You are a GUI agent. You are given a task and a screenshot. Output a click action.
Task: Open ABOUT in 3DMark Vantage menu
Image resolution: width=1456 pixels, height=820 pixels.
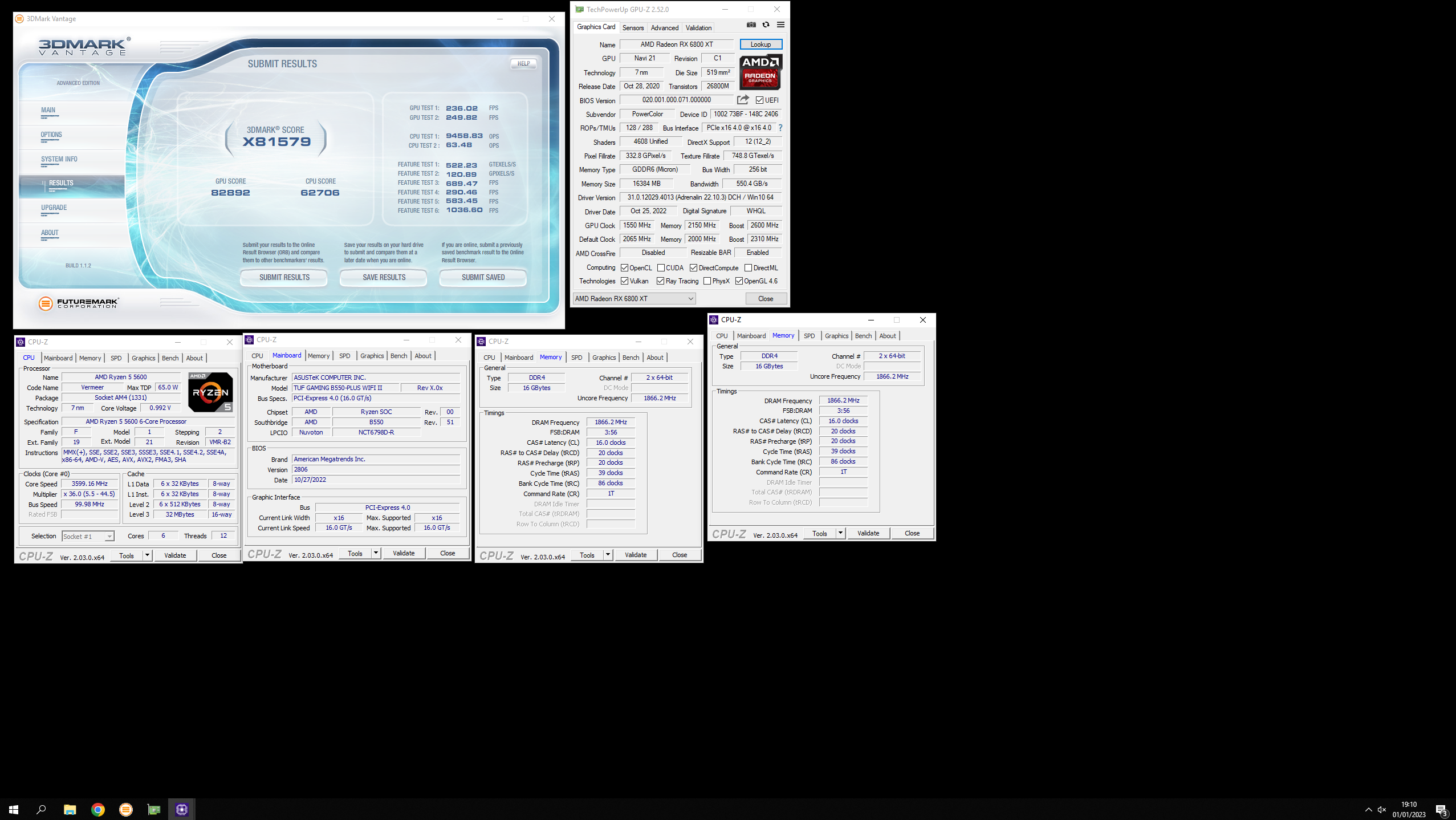(x=50, y=233)
